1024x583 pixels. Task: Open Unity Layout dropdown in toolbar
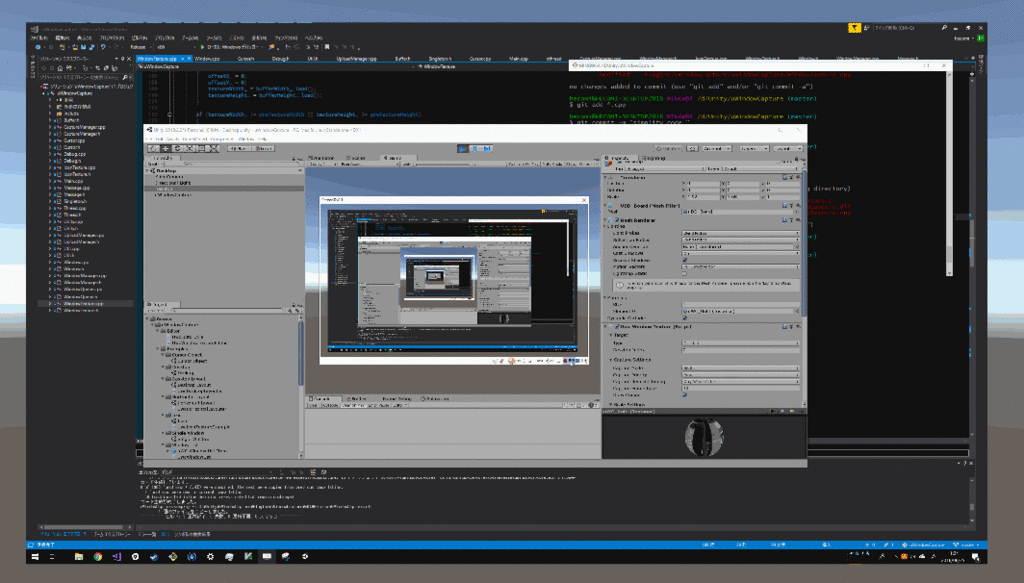coord(788,149)
